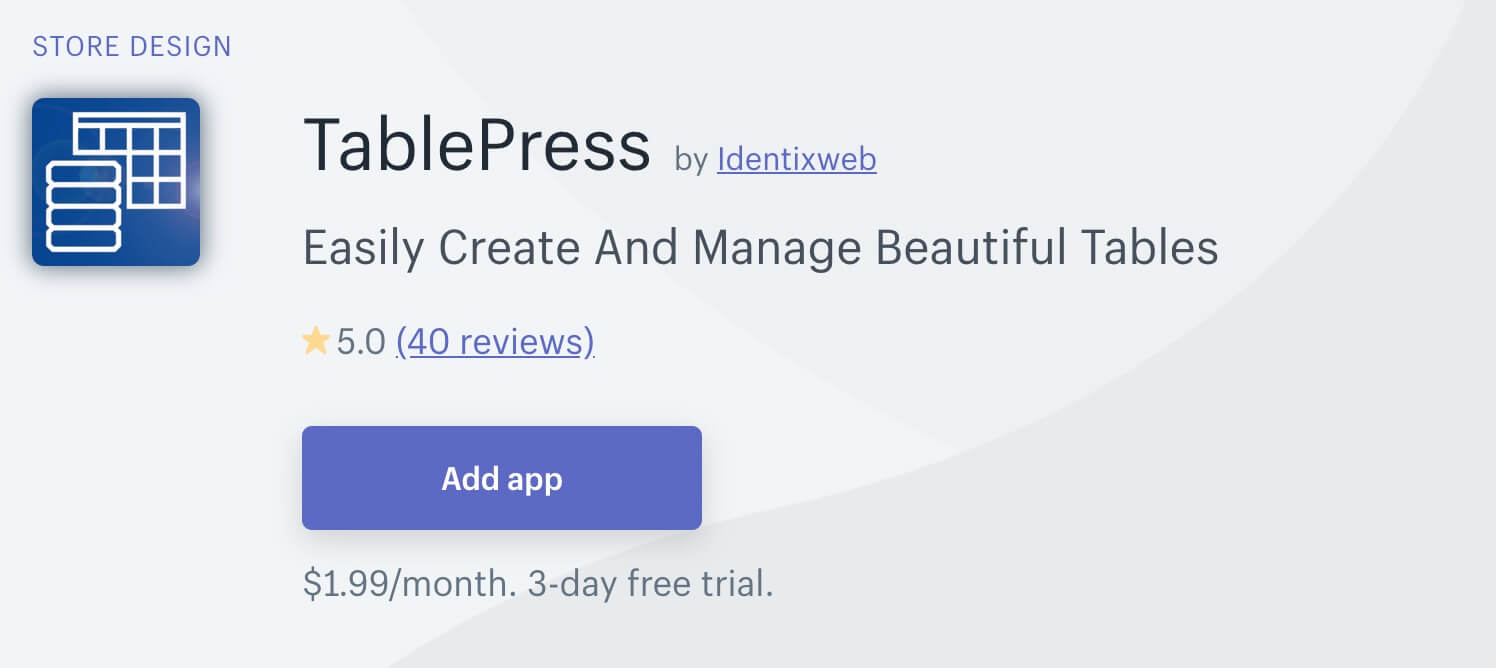Click the word 'by' before Identixweb

[x=691, y=160]
